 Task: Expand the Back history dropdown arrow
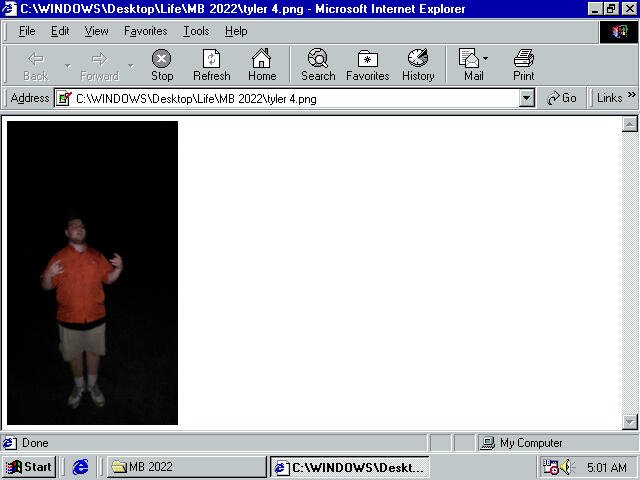(67, 65)
